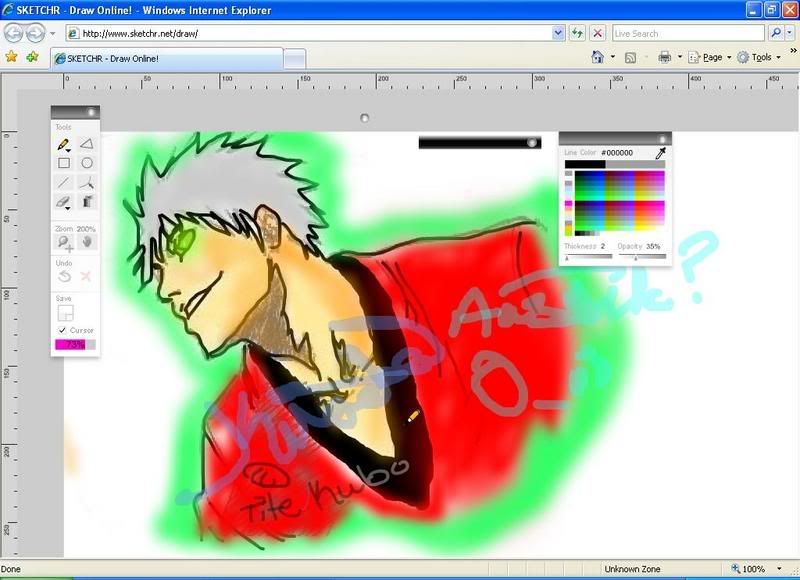Screen dimensions: 800x580
Task: Select the triangle shape tool
Action: click(87, 144)
